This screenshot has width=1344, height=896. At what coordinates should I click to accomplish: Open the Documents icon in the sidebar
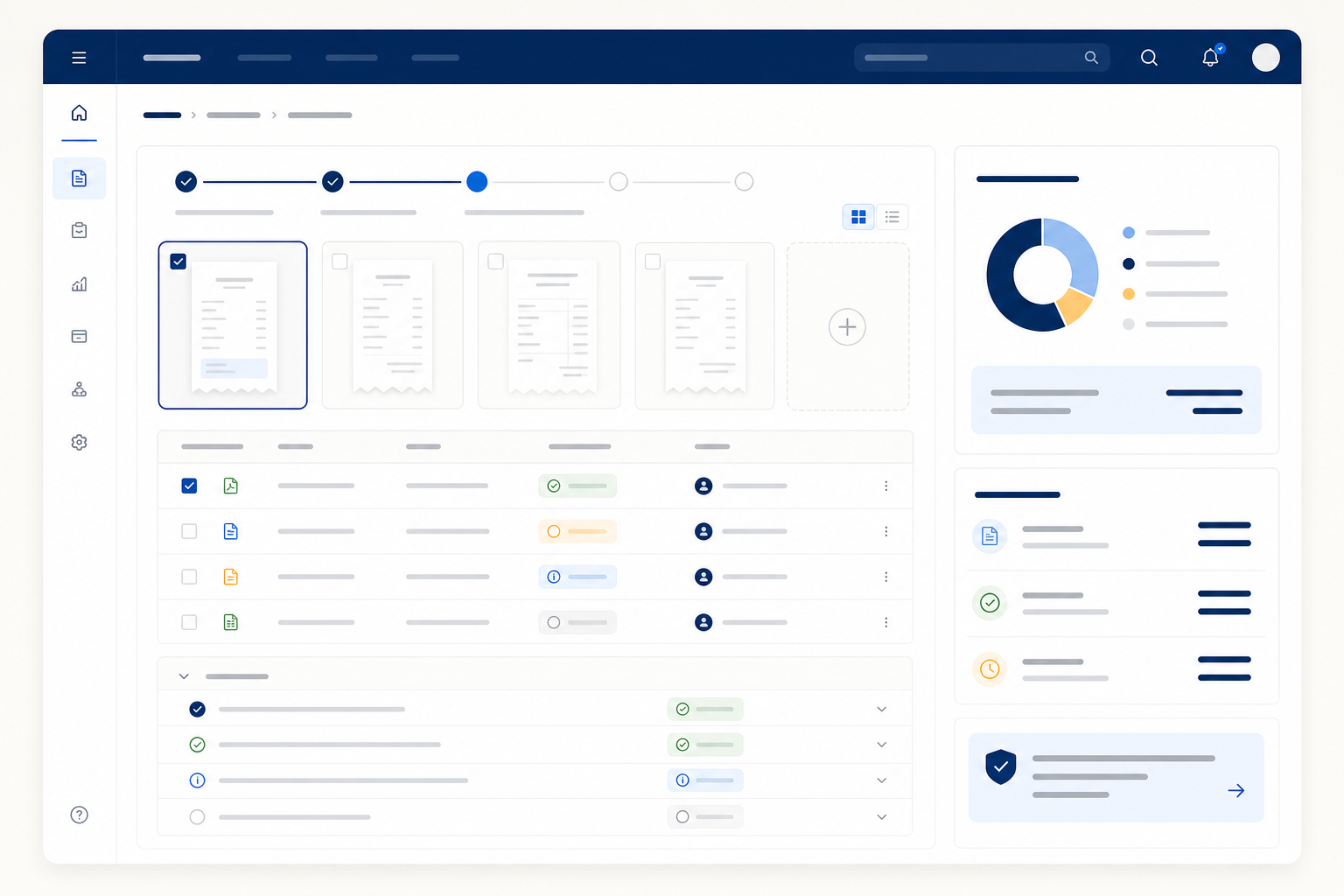point(79,178)
